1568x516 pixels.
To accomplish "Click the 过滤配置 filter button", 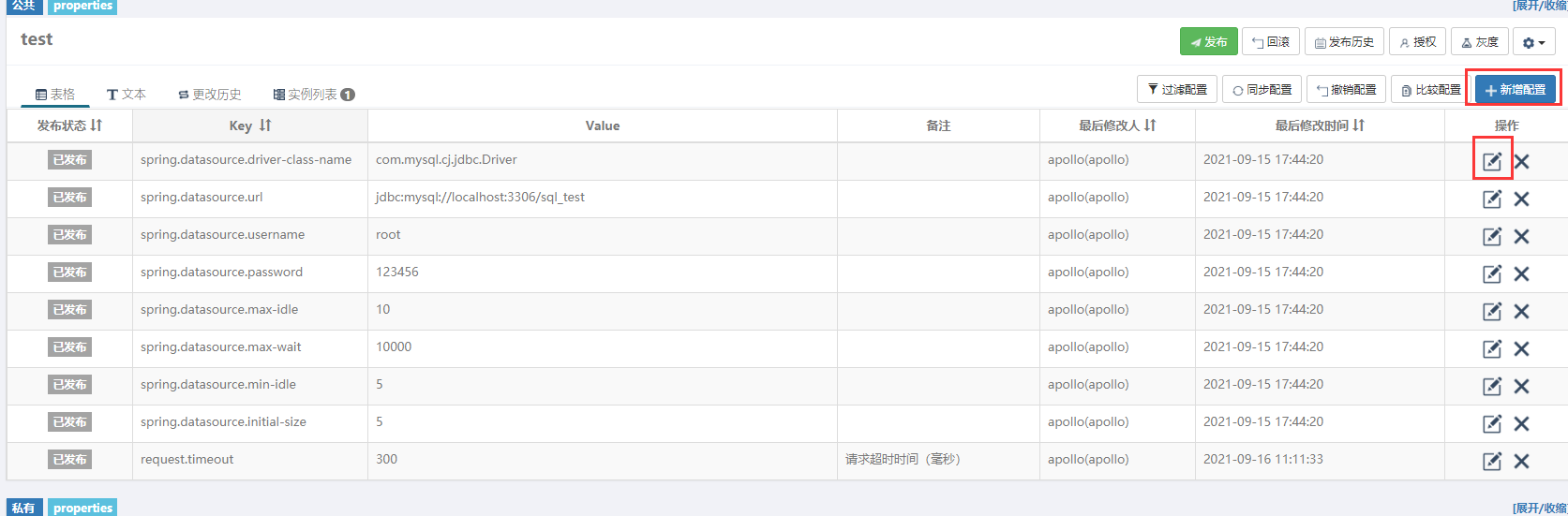I will pos(1177,90).
